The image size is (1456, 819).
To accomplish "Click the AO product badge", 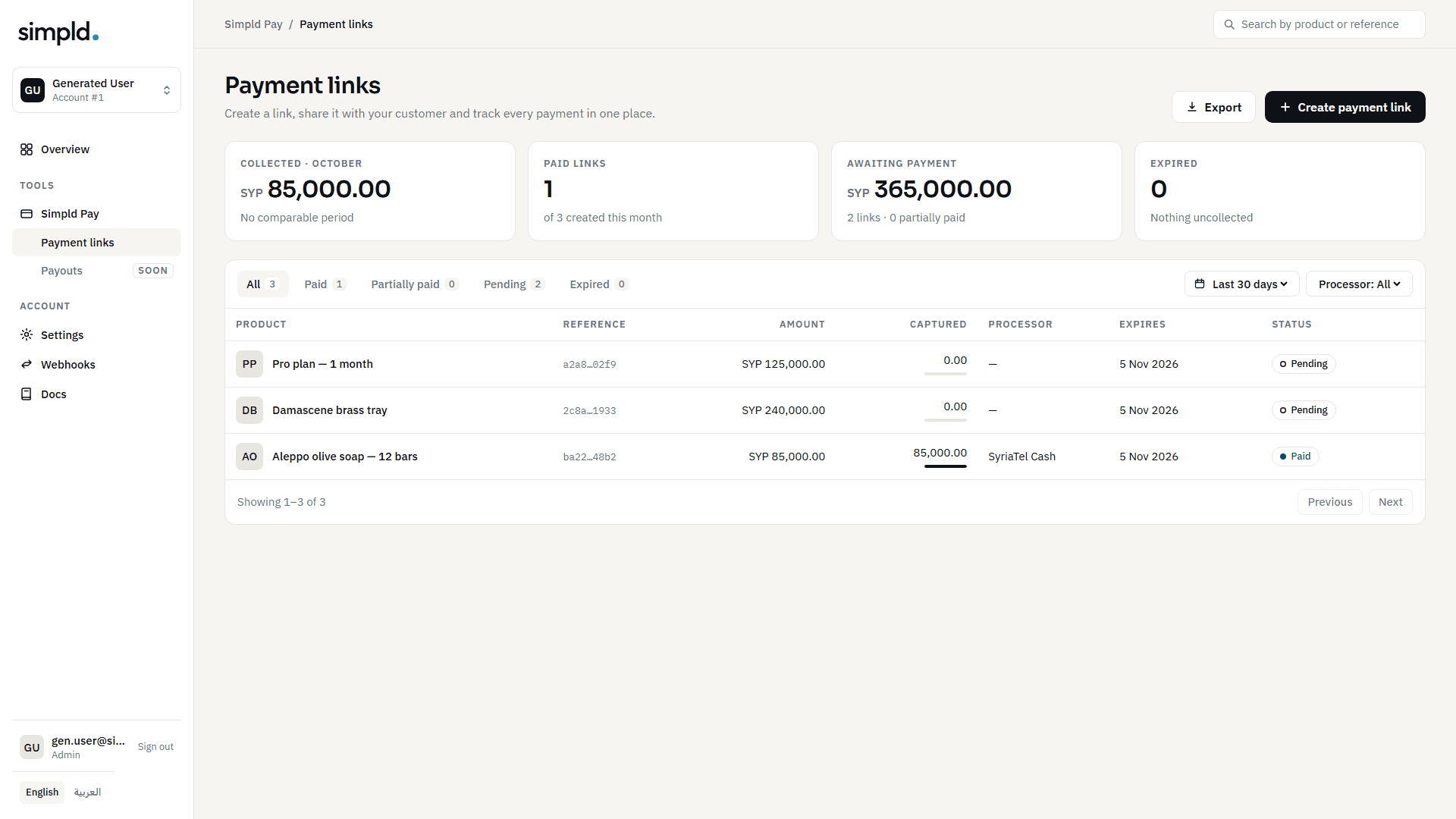I will click(x=249, y=457).
